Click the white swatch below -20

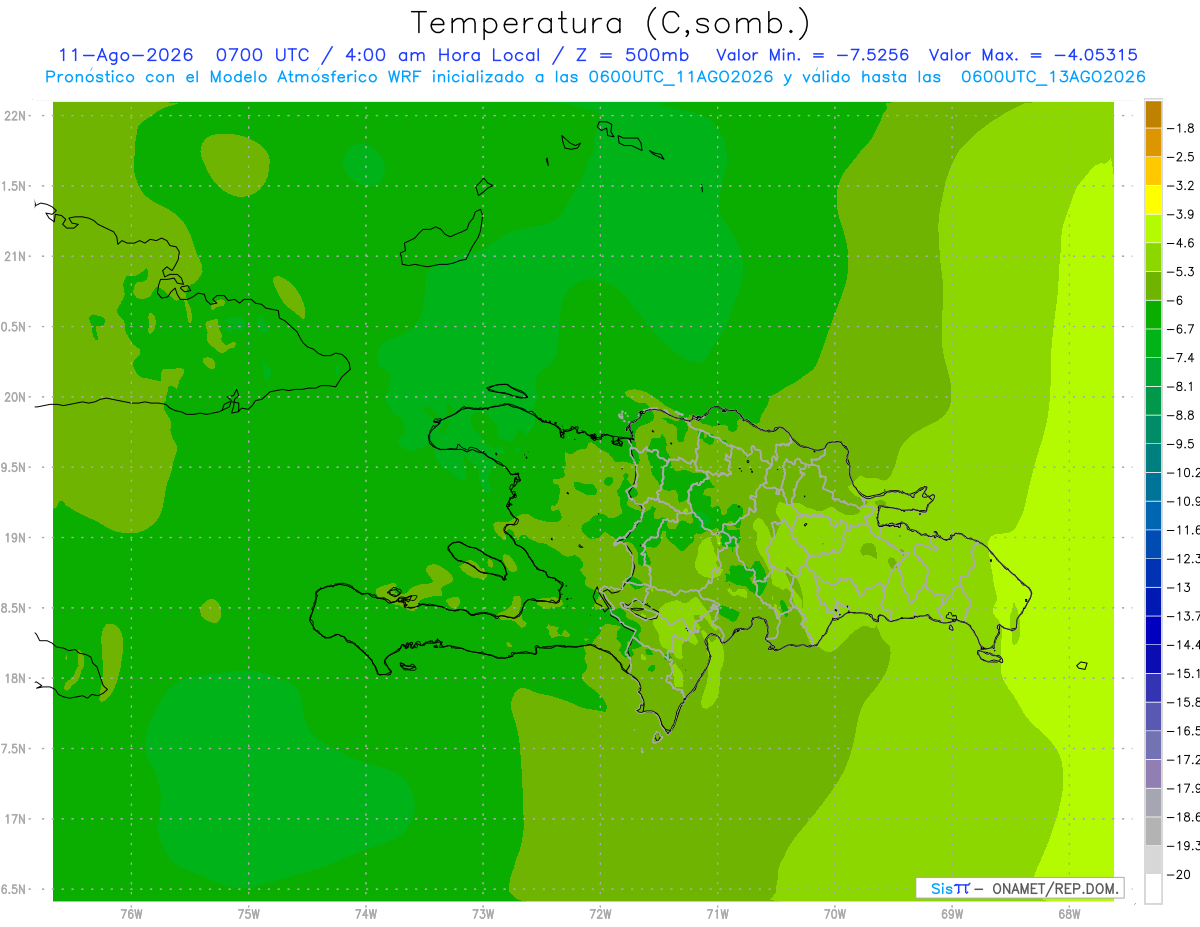click(x=1153, y=889)
